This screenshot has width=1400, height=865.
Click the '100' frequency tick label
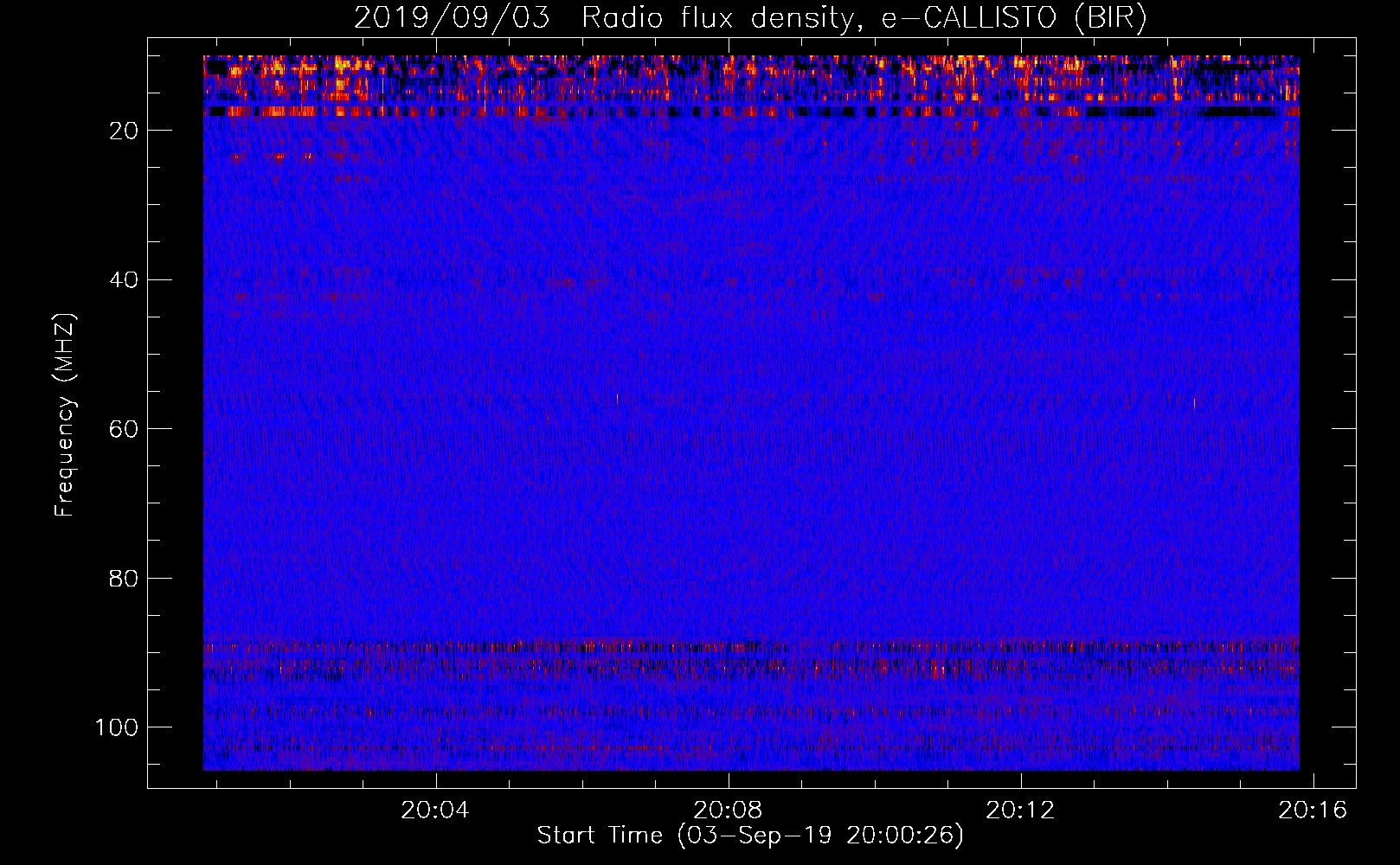[117, 727]
